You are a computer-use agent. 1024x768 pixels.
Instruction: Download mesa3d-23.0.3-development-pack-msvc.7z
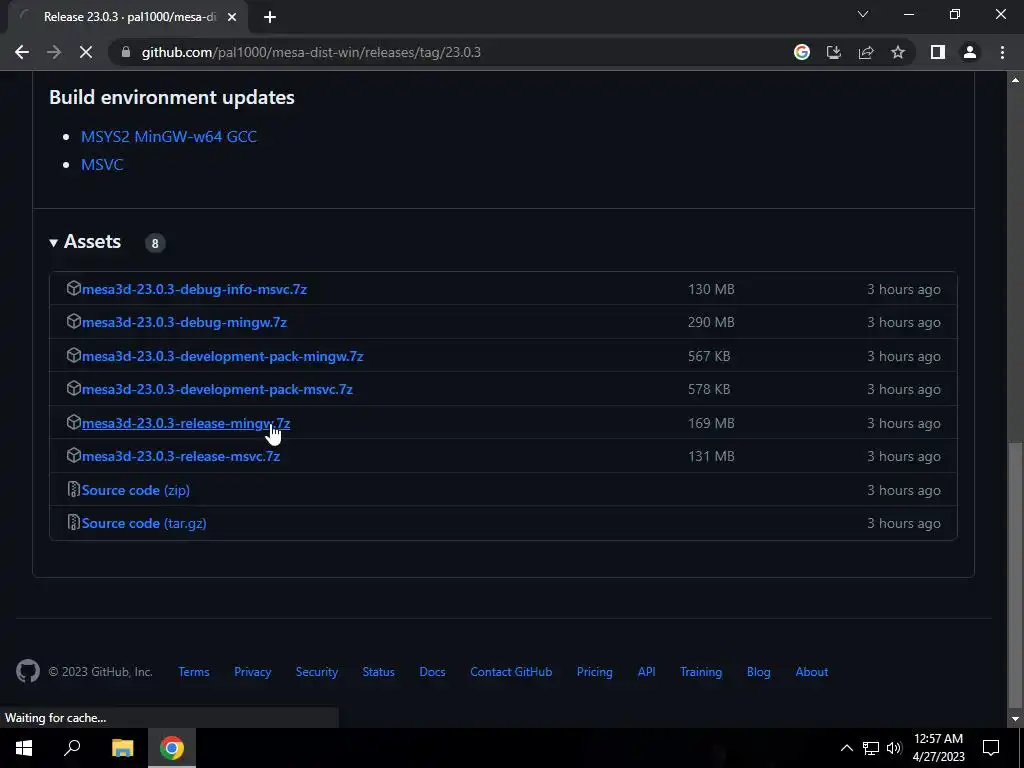coord(217,390)
